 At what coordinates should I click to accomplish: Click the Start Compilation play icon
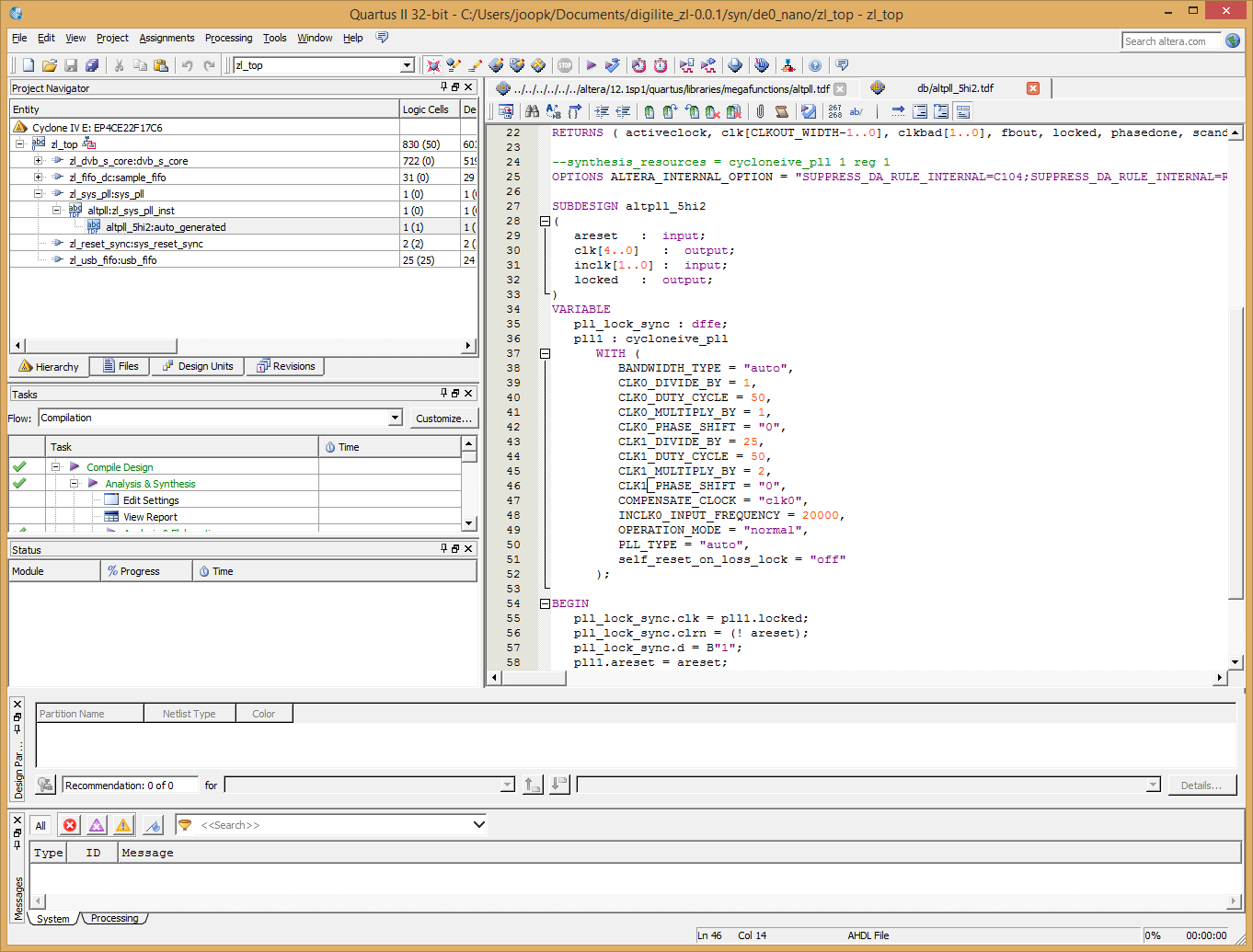(591, 65)
